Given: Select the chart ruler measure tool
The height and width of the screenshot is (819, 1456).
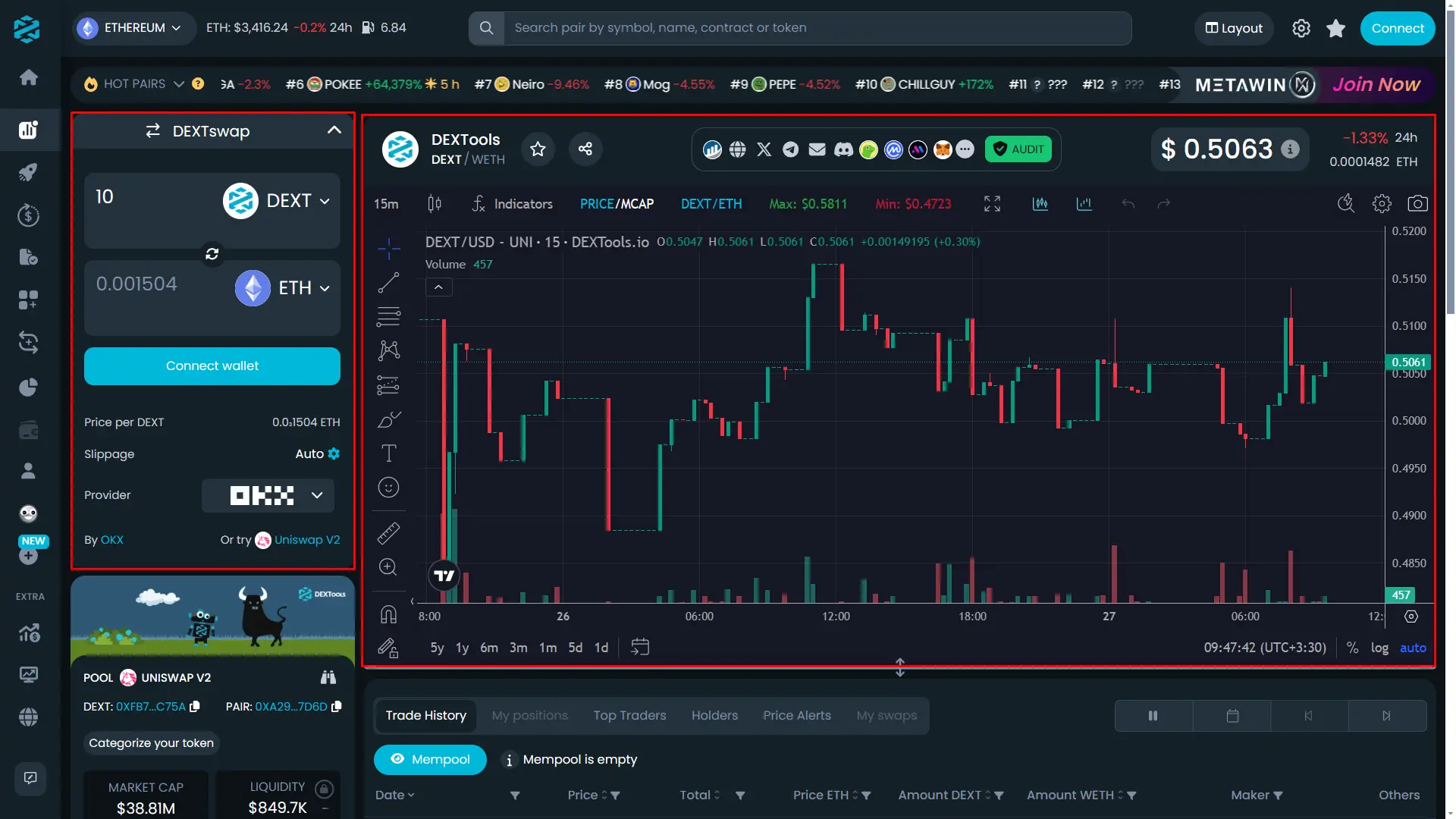Looking at the screenshot, I should click(389, 533).
